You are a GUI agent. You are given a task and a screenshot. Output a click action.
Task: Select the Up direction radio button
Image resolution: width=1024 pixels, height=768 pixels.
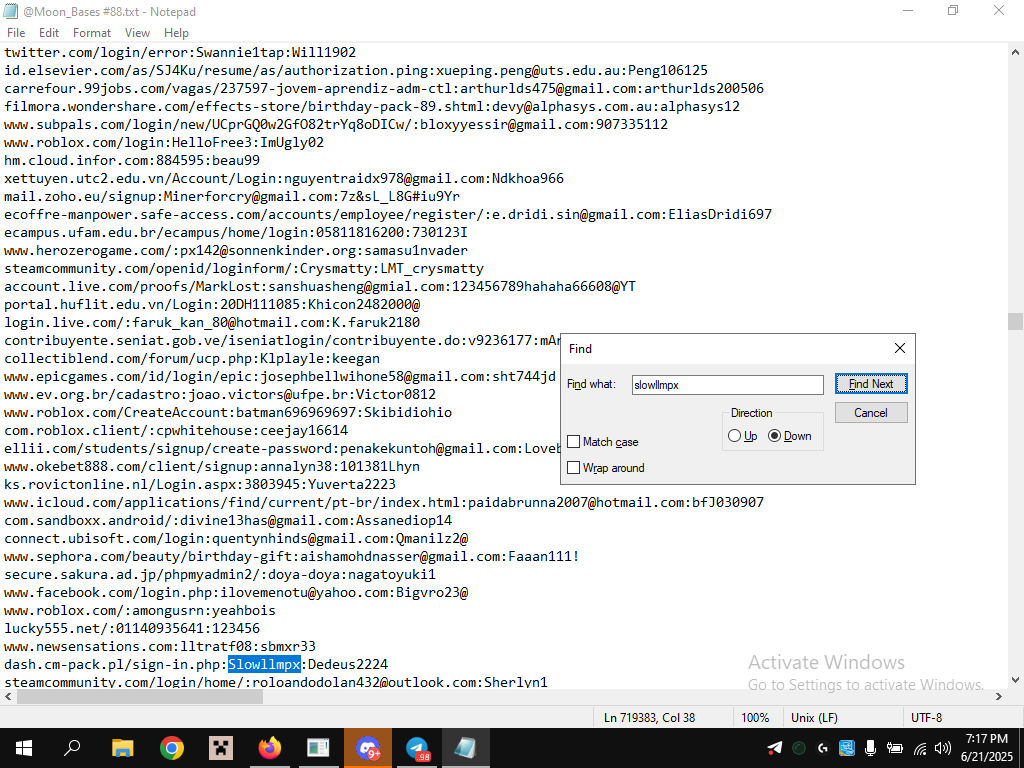pos(734,436)
